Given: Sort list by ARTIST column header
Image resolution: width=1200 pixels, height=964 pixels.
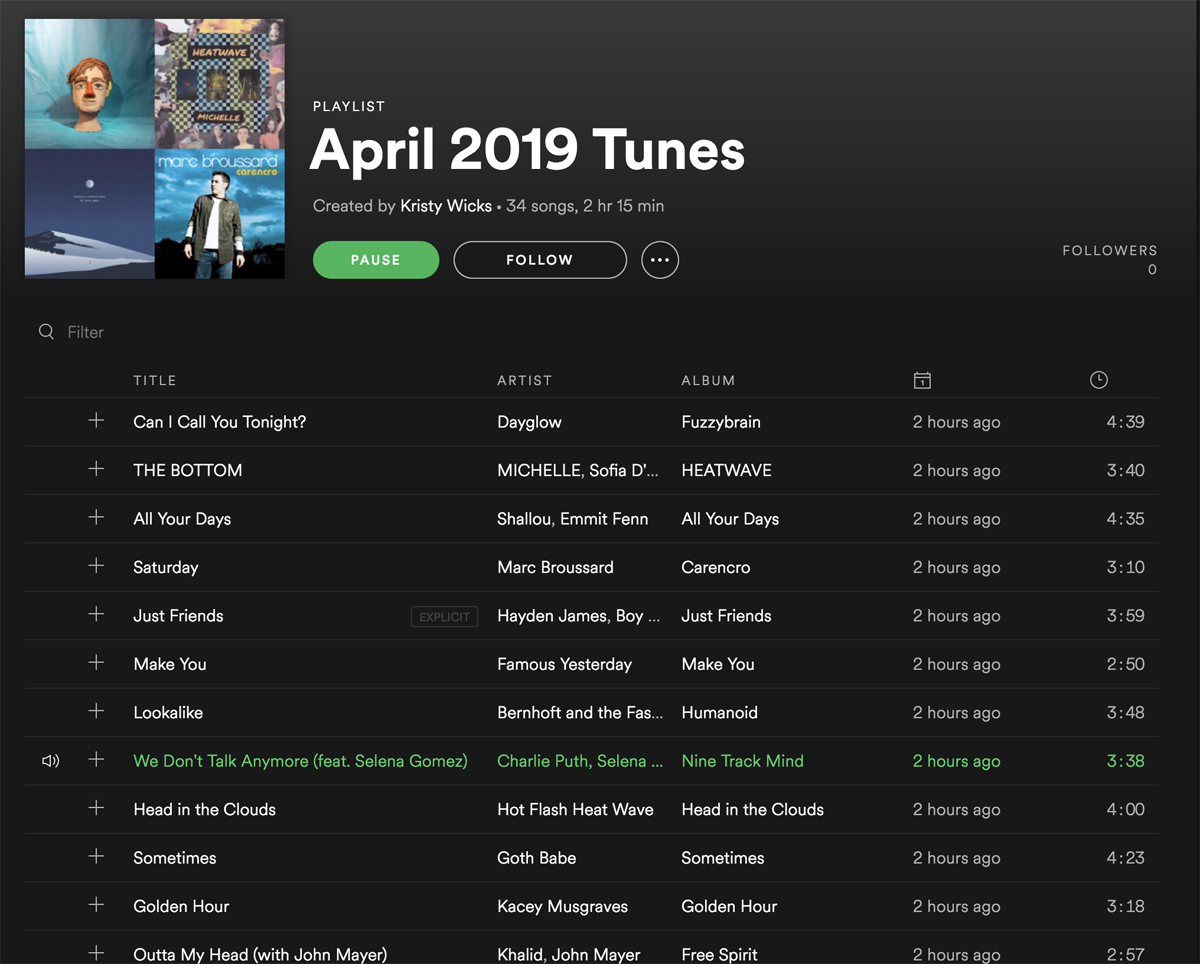Looking at the screenshot, I should click(x=524, y=381).
